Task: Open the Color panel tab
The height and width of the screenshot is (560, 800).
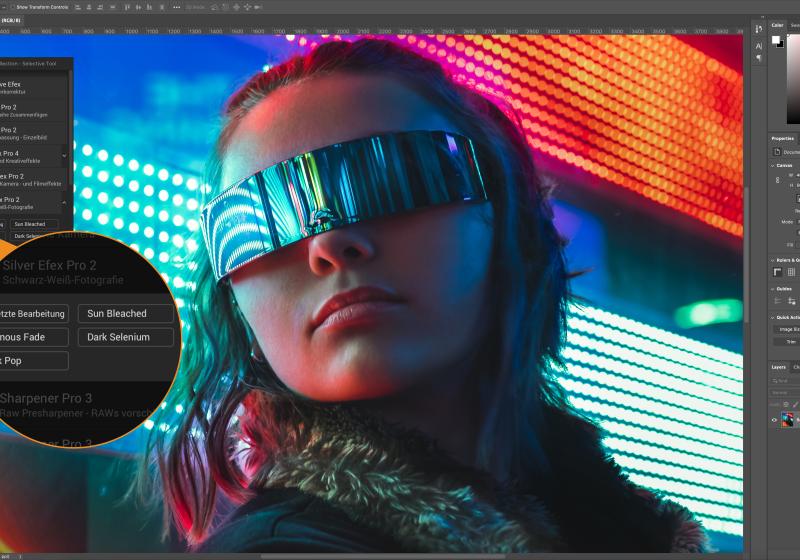Action: 778,25
